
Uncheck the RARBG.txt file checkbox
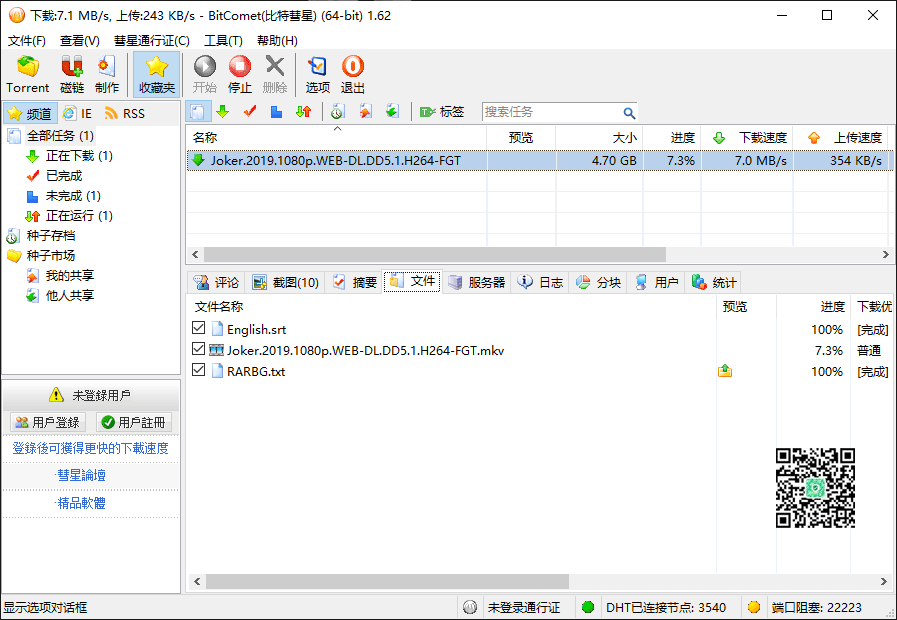pos(199,370)
